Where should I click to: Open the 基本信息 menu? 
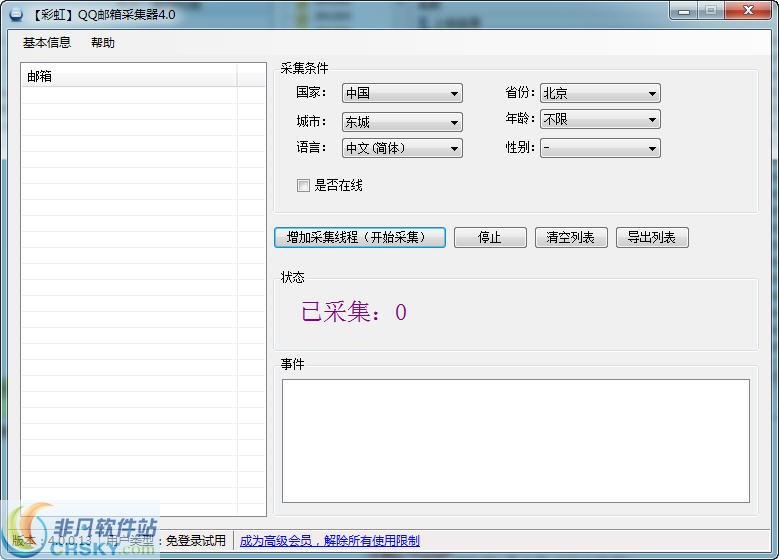(x=47, y=43)
